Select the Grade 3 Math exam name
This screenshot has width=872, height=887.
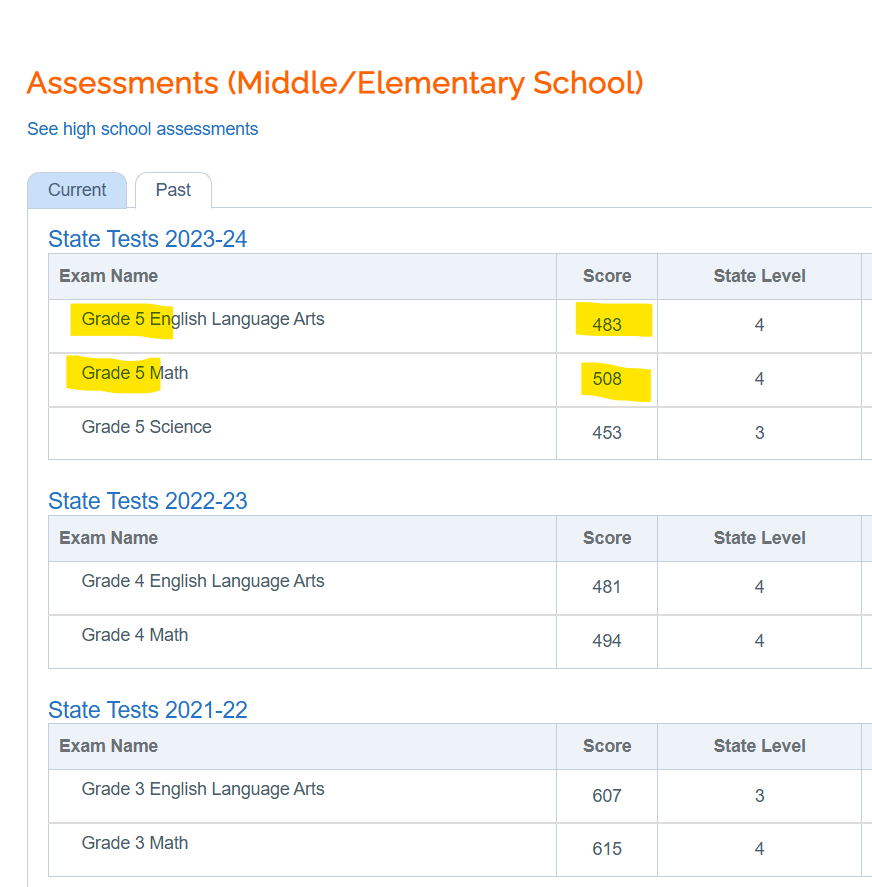click(x=135, y=844)
